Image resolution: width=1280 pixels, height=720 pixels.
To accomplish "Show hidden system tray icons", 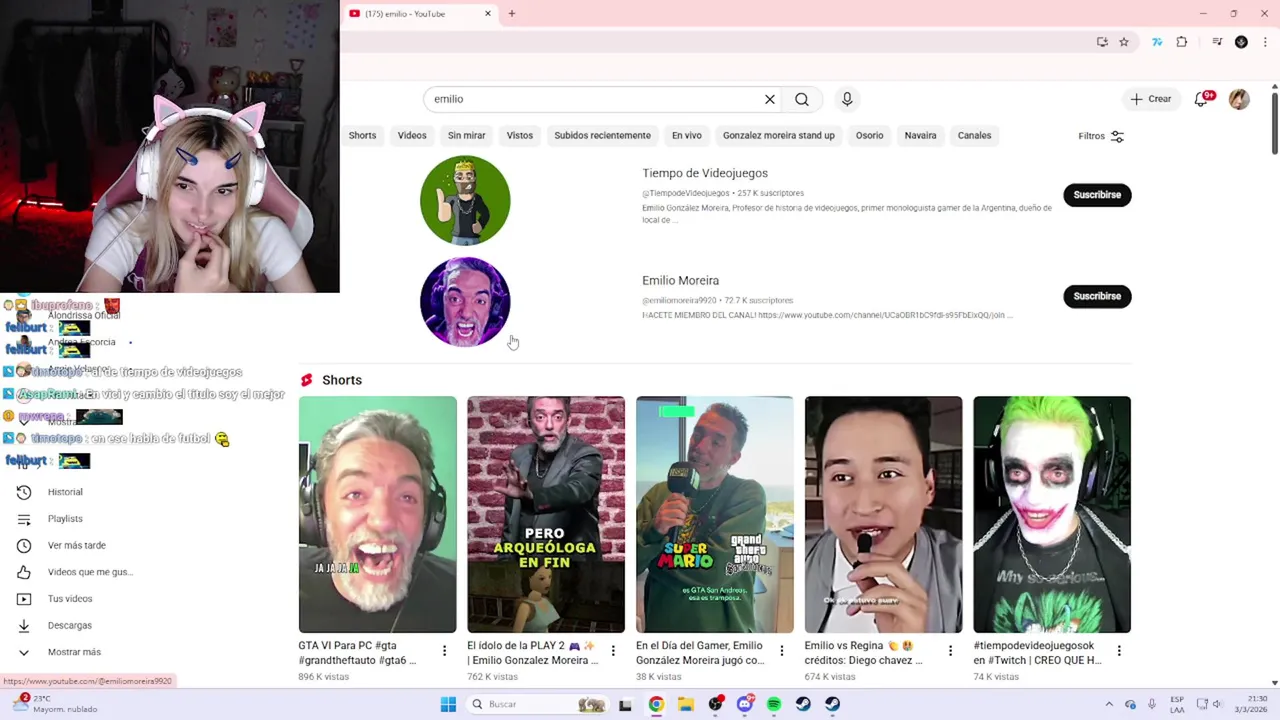I will pyautogui.click(x=1108, y=704).
